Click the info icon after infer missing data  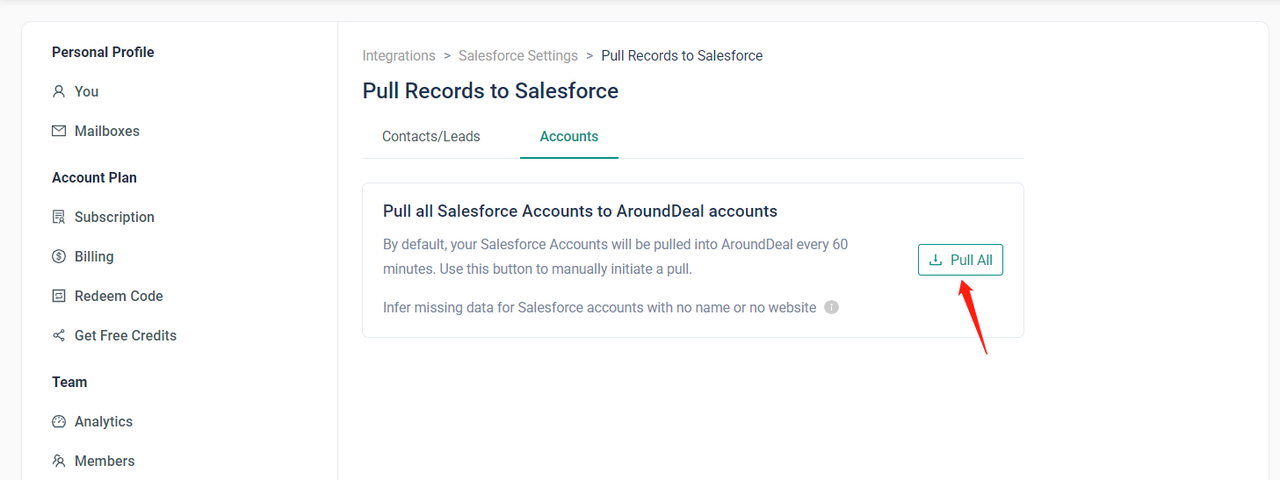[x=831, y=307]
